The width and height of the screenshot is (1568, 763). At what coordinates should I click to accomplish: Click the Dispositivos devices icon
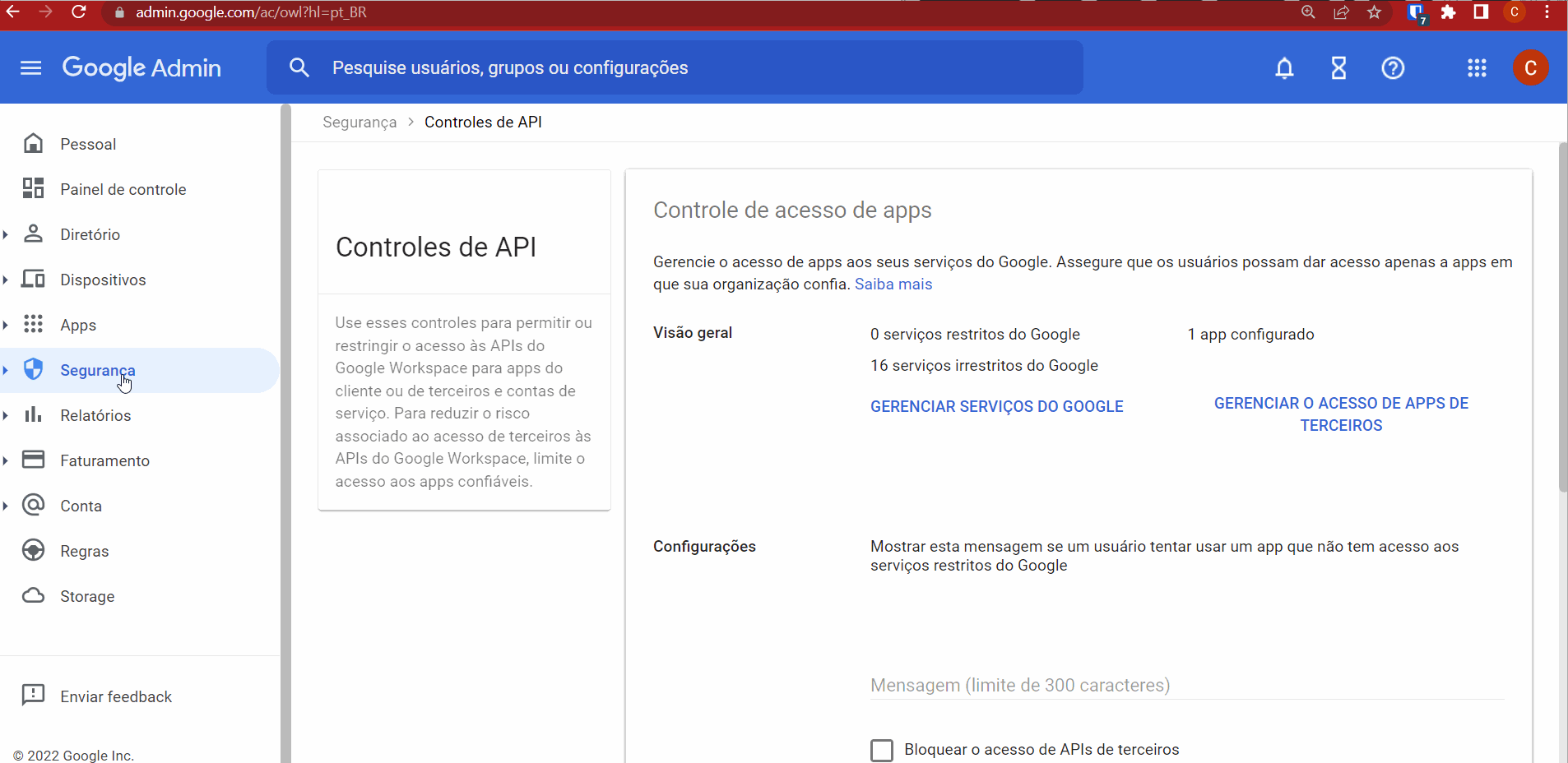(33, 280)
